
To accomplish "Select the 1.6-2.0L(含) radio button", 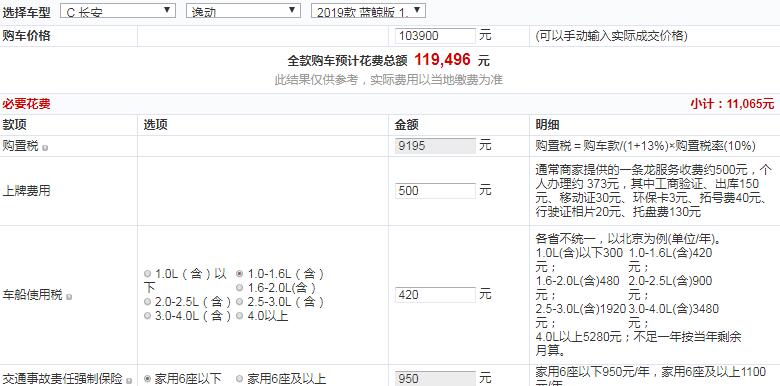I will pos(239,288).
